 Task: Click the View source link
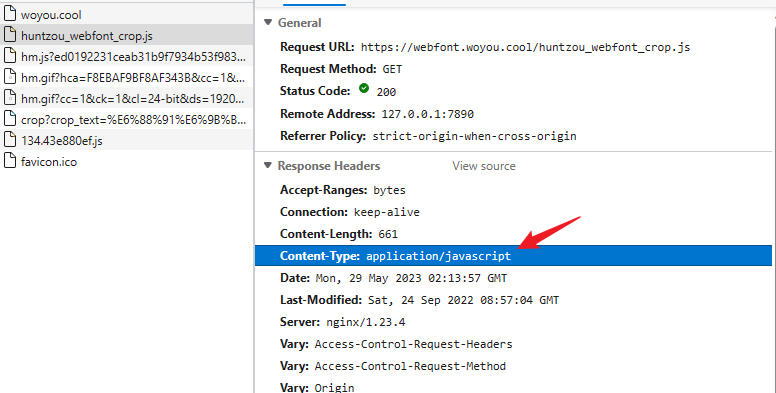tap(484, 166)
